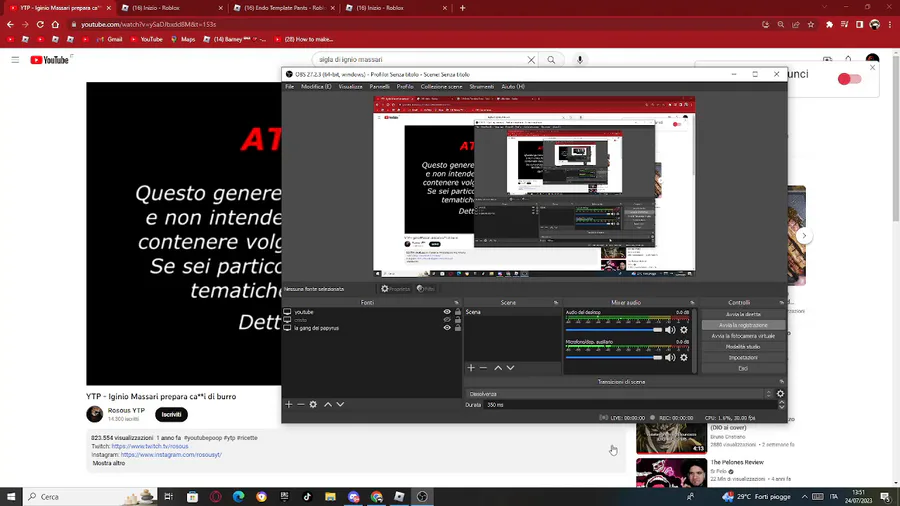Adjust Microfono/disp. ausiliario volume slider
Image resolution: width=900 pixels, height=506 pixels.
(x=614, y=357)
